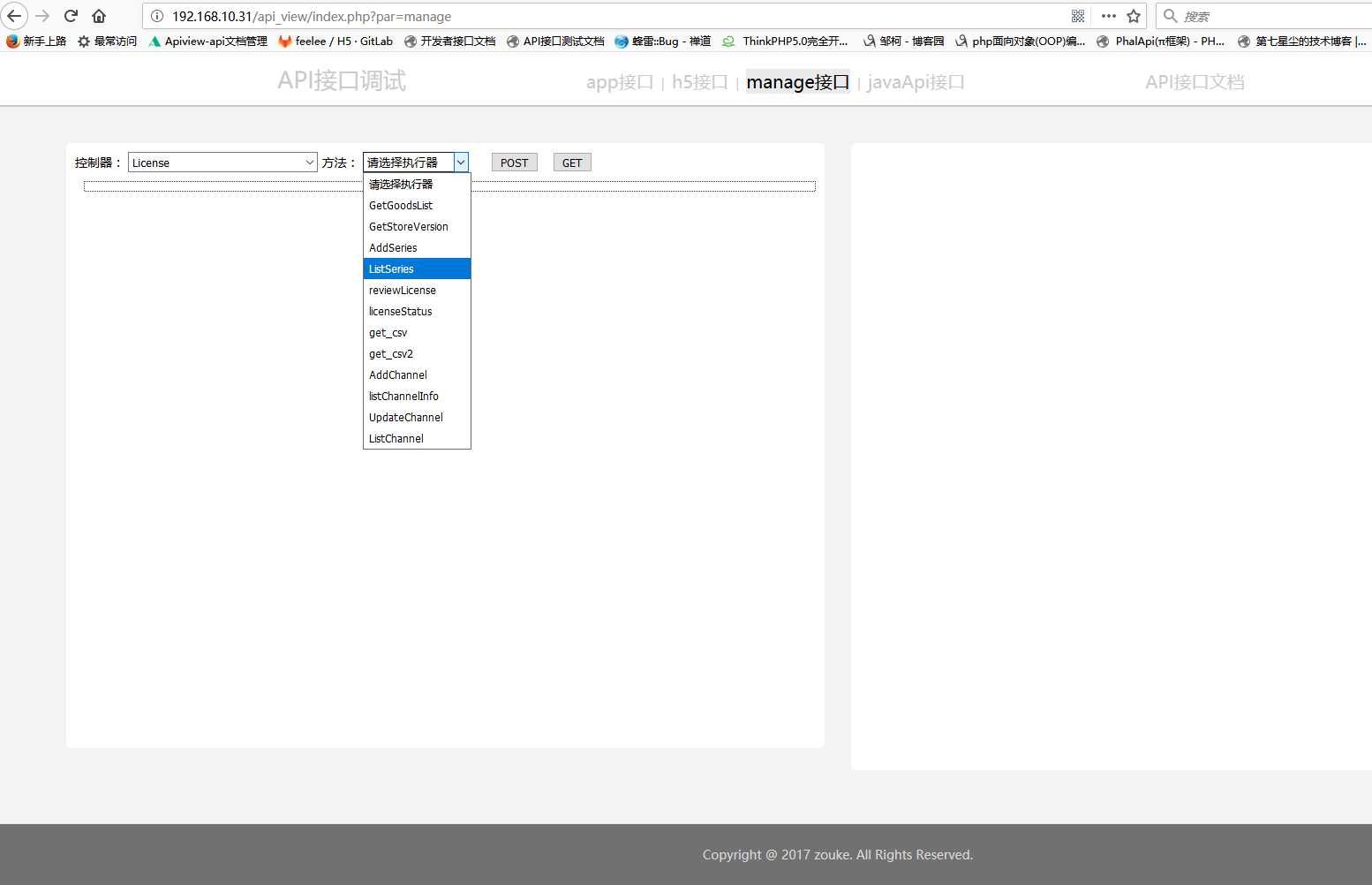This screenshot has width=1372, height=885.
Task: Select reviewLicense from the method list
Action: [417, 290]
